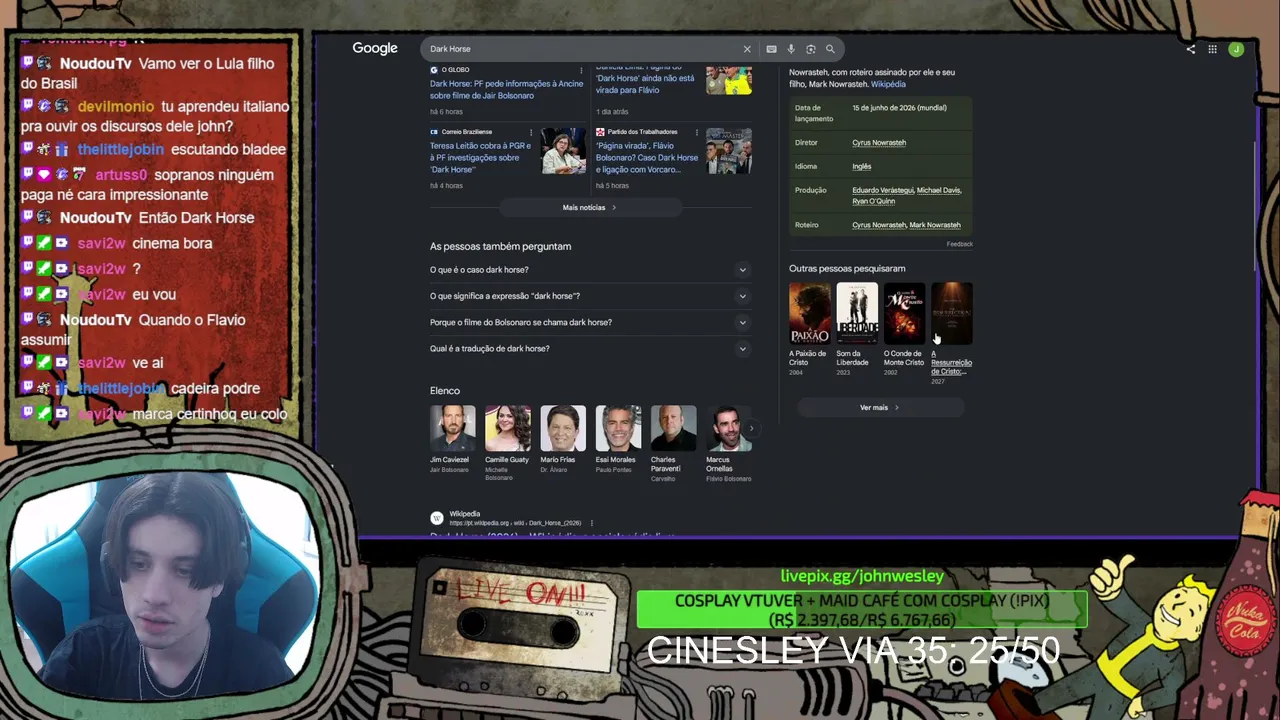Select Esai Morales cast thumbnail
Image resolution: width=1280 pixels, height=720 pixels.
pos(618,428)
